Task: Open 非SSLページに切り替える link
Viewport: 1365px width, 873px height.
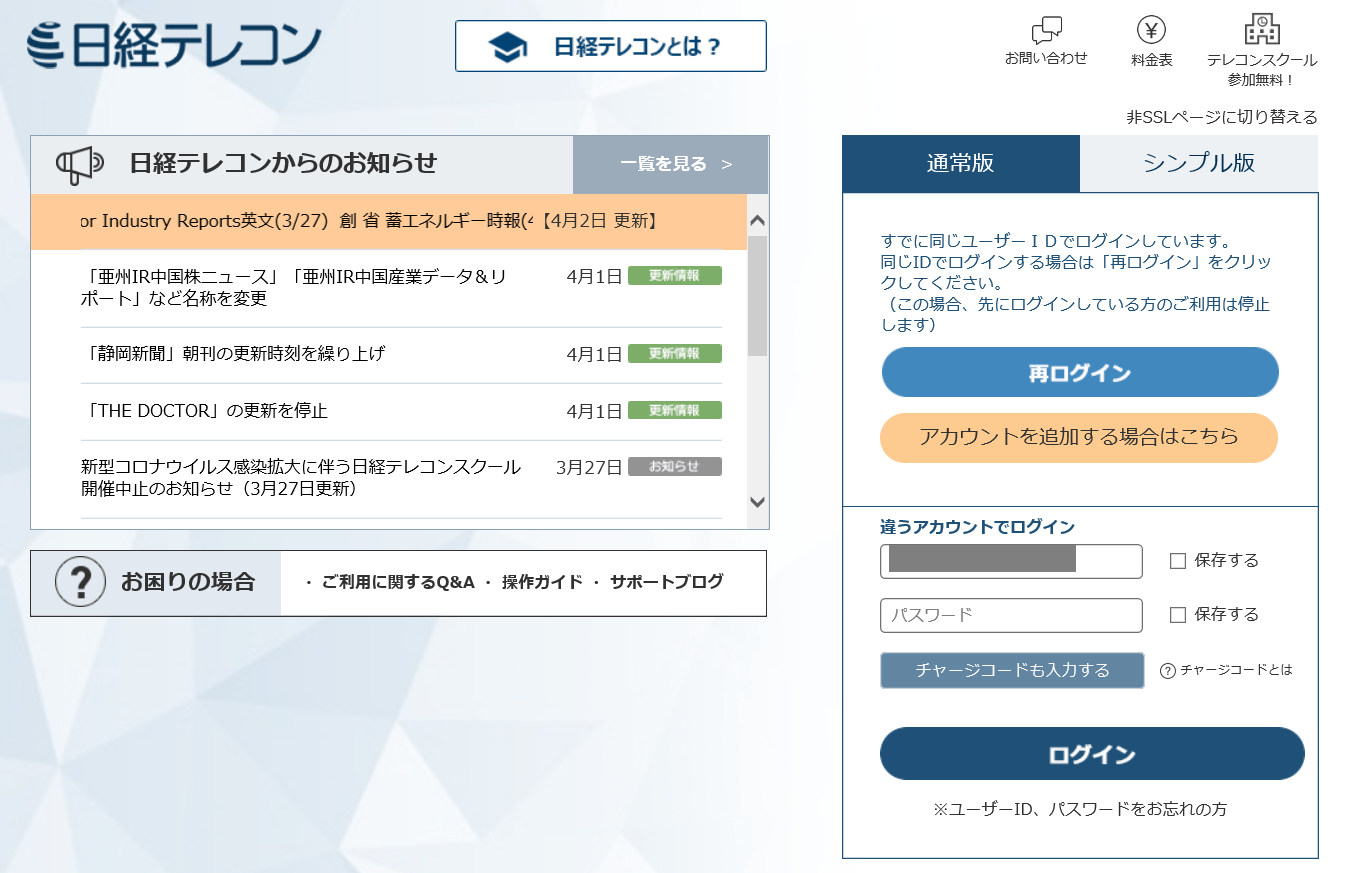Action: click(x=1222, y=117)
